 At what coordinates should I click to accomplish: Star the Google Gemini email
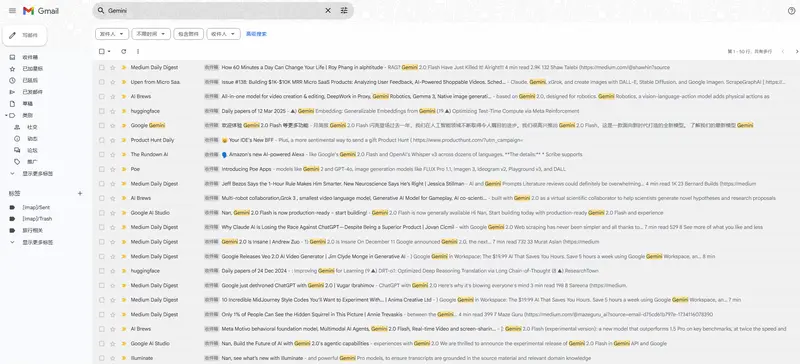(x=113, y=125)
